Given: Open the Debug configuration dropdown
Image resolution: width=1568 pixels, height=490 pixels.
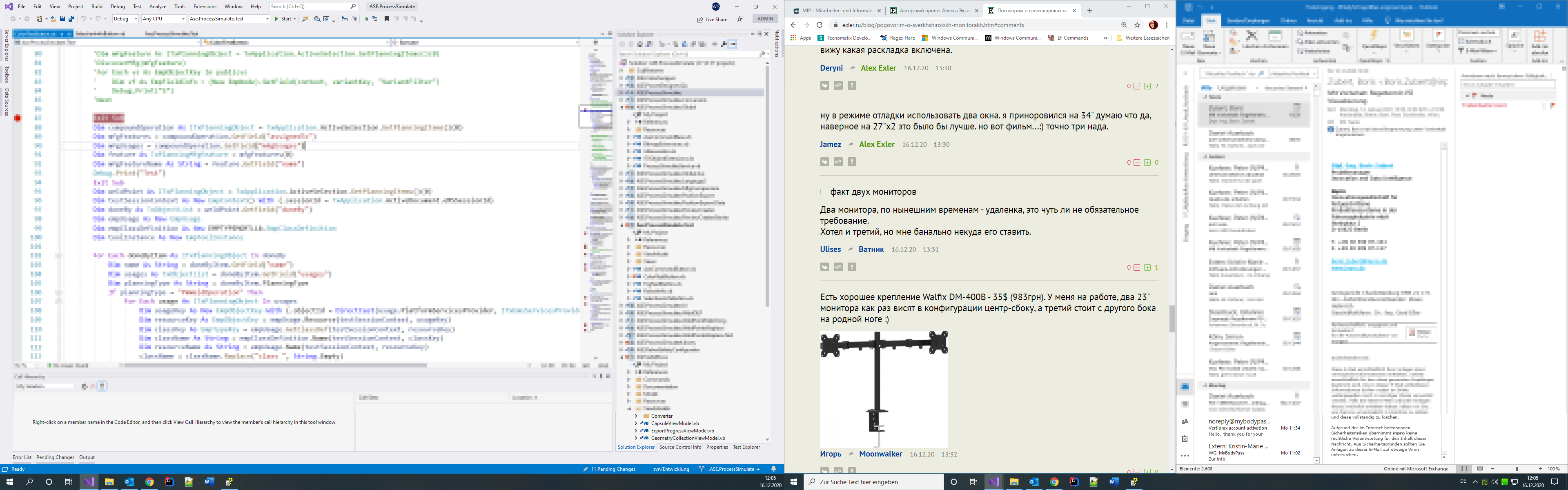Looking at the screenshot, I should pos(125,19).
